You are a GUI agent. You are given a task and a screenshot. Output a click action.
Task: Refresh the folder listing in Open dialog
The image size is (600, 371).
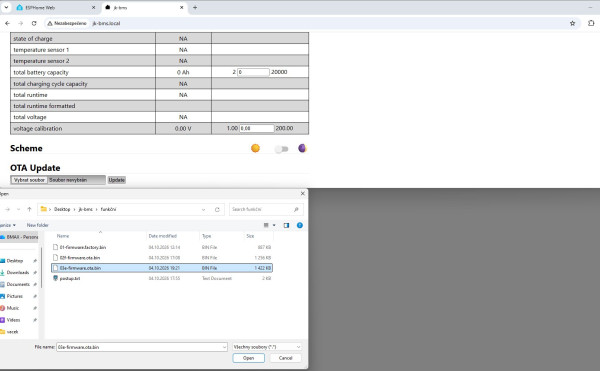tap(217, 210)
